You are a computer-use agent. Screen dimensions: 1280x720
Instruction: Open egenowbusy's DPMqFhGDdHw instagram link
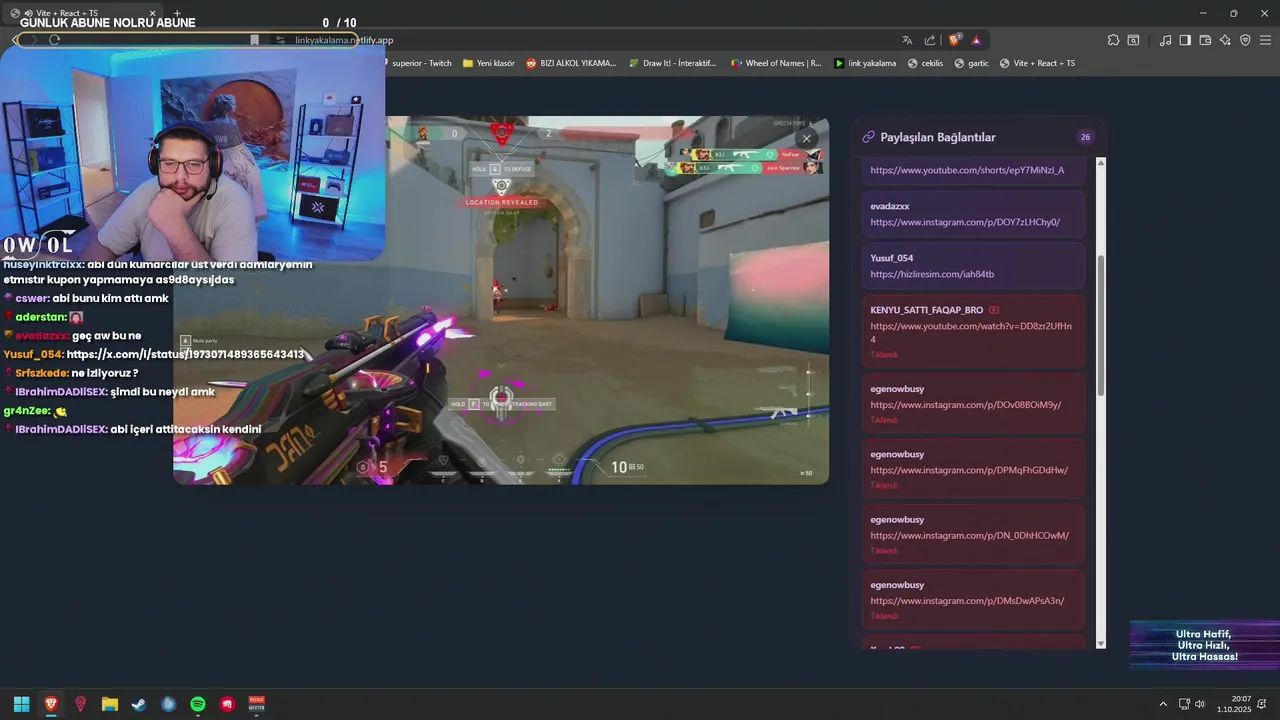[969, 470]
